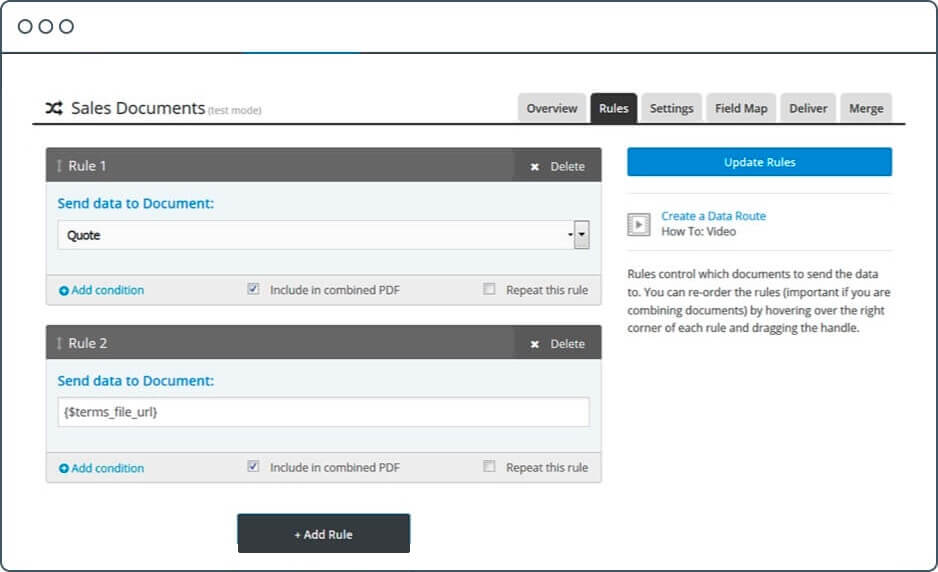Switch to the Merge tab
This screenshot has height=572, width=938.
point(866,108)
